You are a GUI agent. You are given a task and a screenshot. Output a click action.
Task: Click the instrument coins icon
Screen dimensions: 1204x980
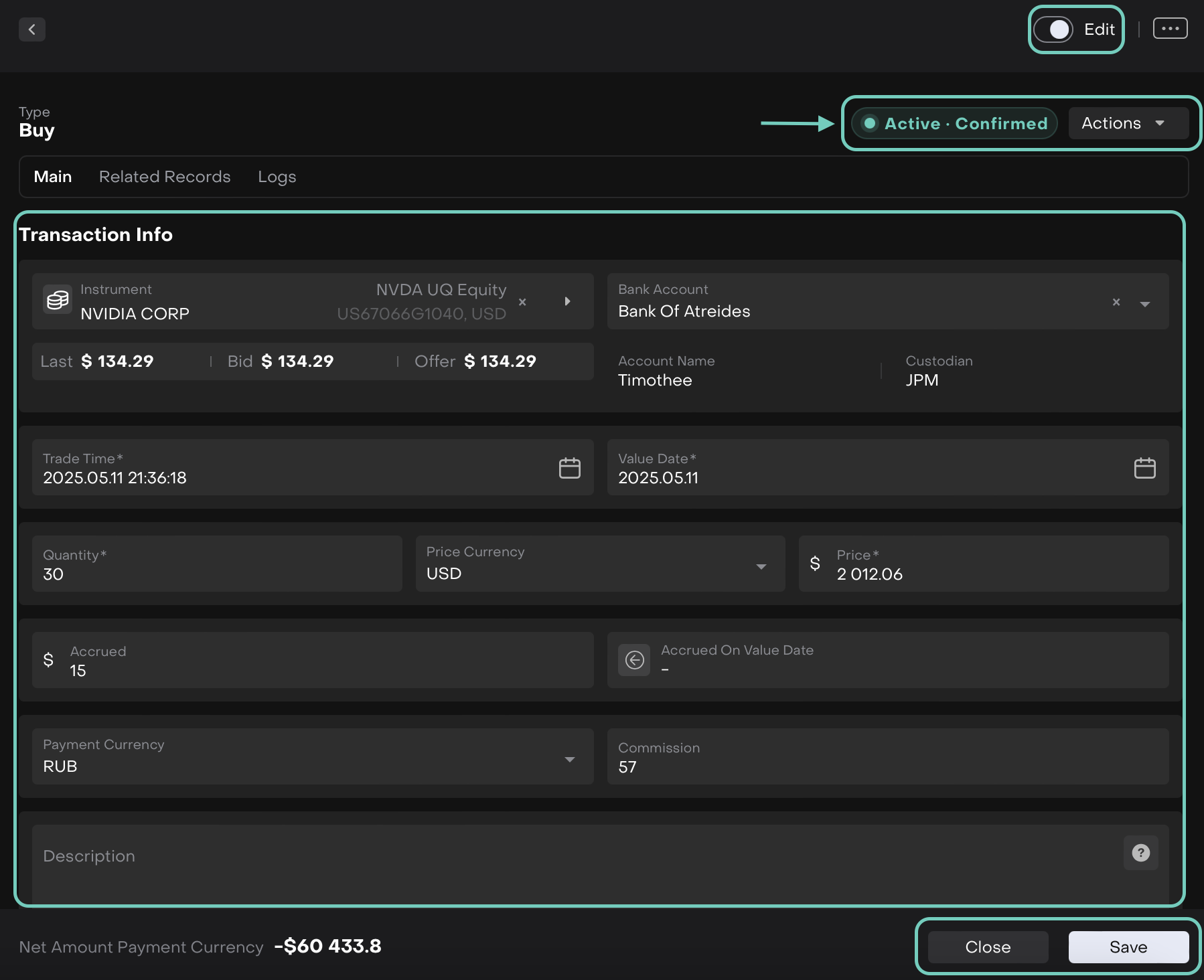58,300
